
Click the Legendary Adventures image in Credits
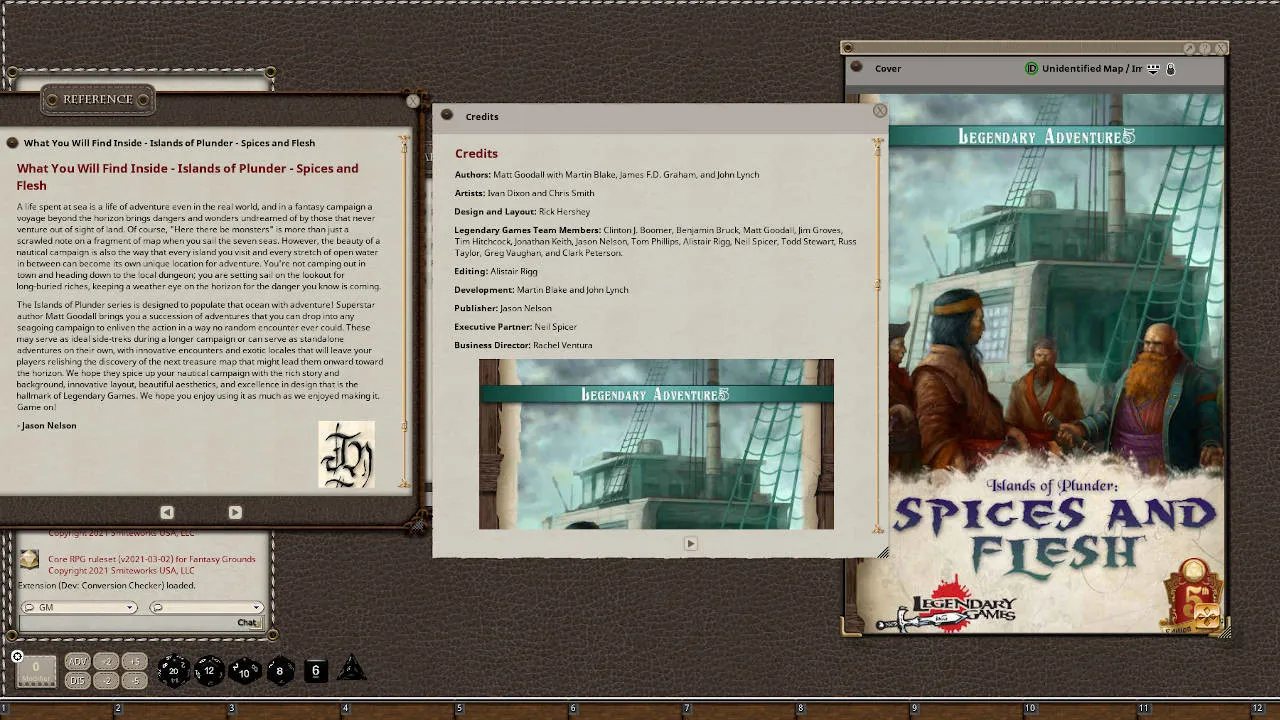(x=656, y=444)
